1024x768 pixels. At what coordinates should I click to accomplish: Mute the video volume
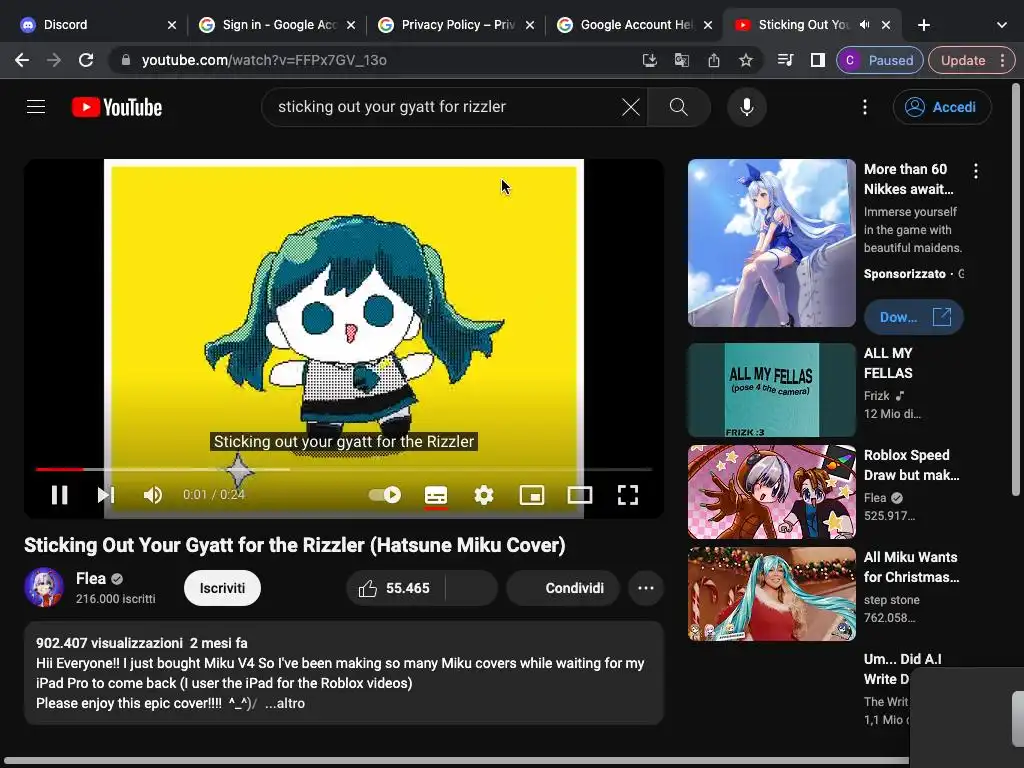(153, 495)
